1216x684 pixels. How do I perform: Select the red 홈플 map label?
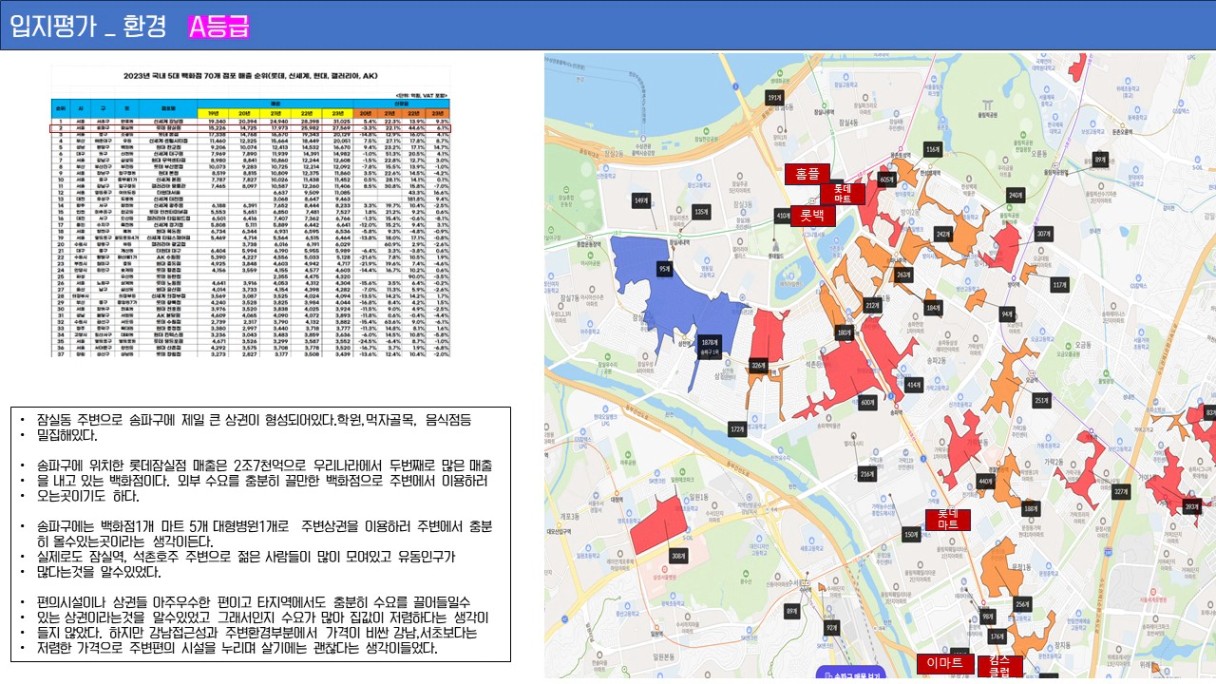coord(808,174)
